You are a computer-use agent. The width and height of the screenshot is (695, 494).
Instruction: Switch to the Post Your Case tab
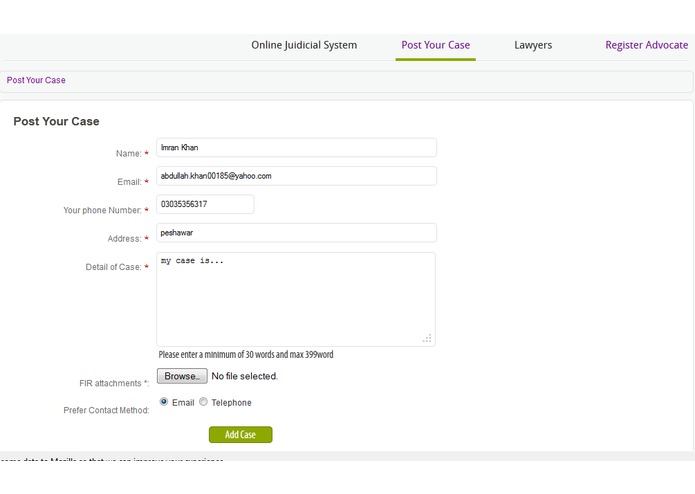(x=436, y=45)
